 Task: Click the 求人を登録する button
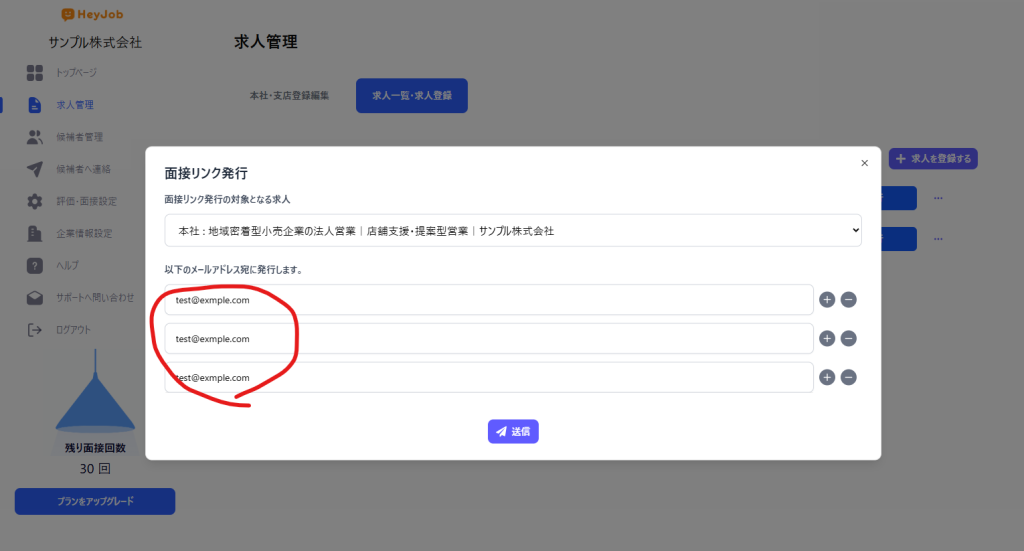933,158
